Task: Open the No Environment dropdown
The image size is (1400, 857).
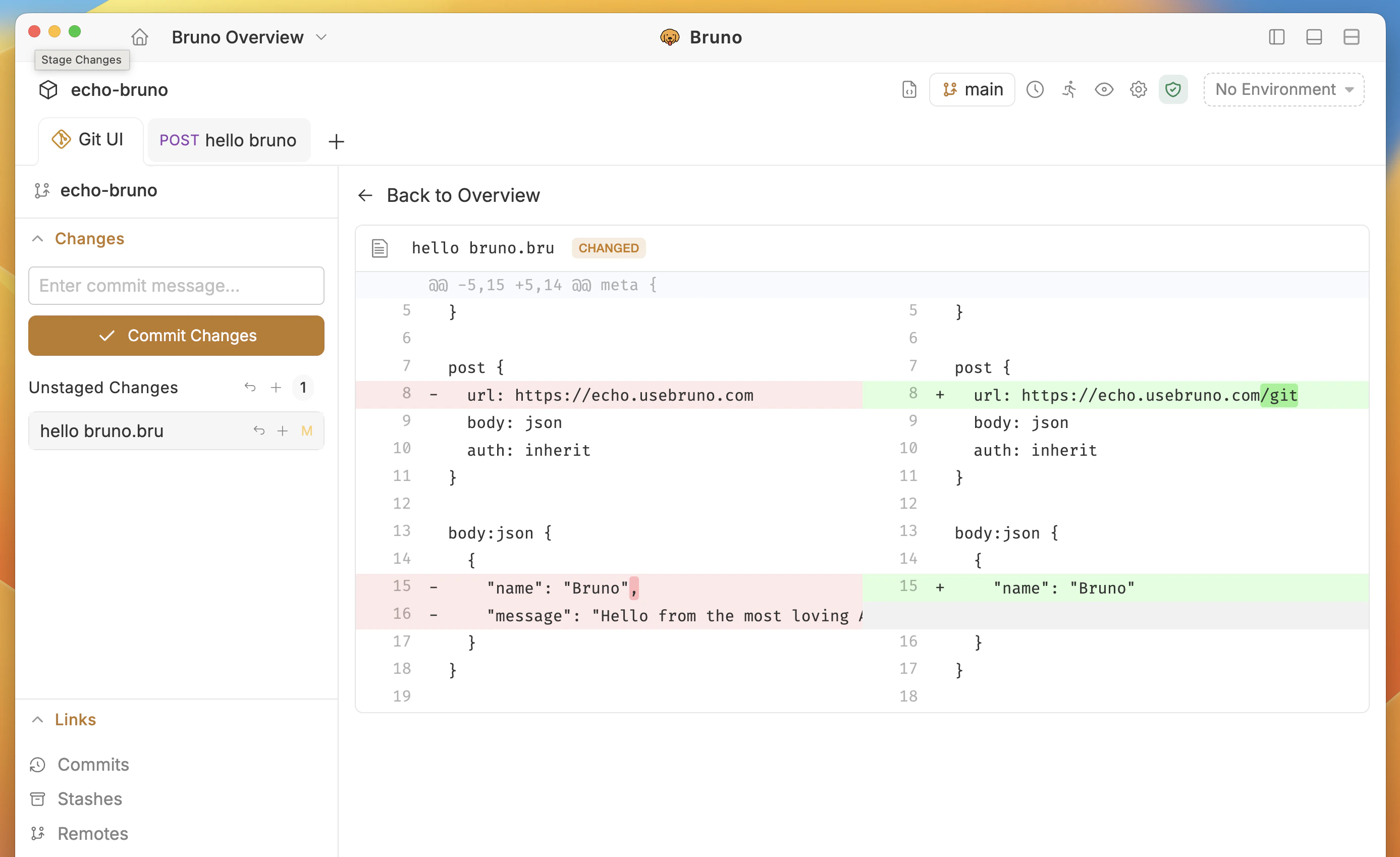Action: (x=1283, y=90)
